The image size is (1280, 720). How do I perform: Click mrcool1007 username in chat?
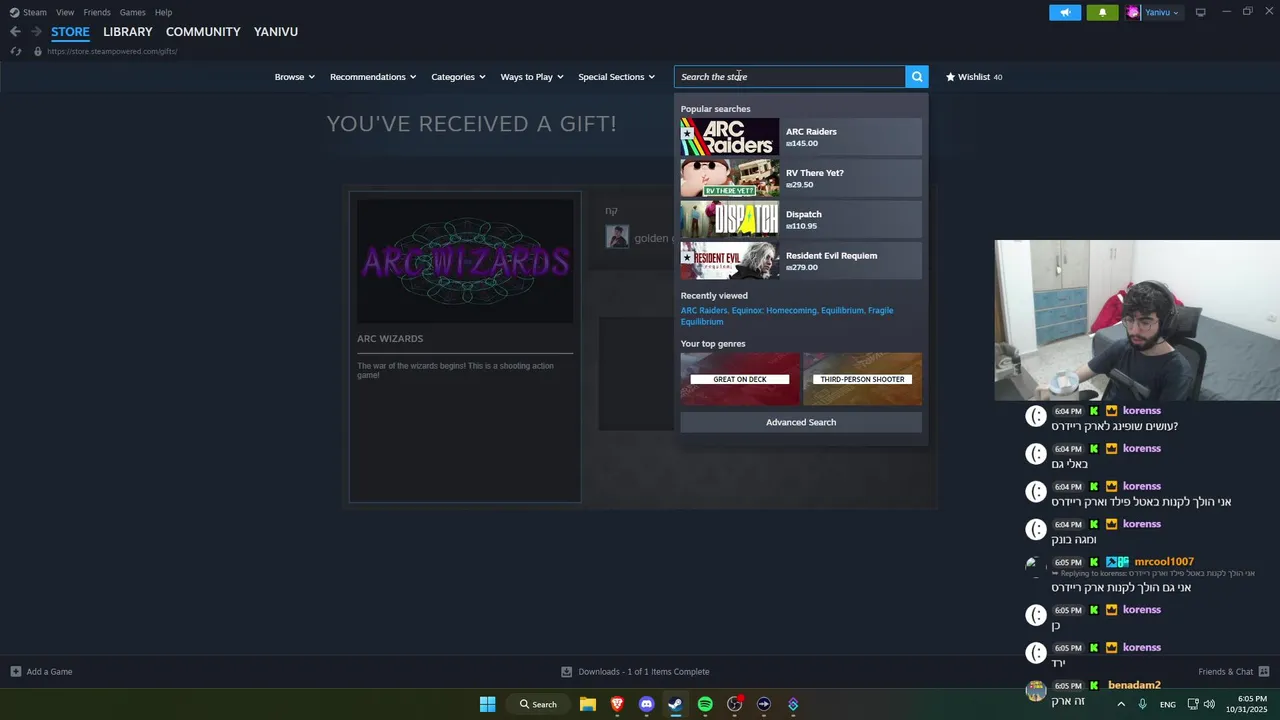1164,562
